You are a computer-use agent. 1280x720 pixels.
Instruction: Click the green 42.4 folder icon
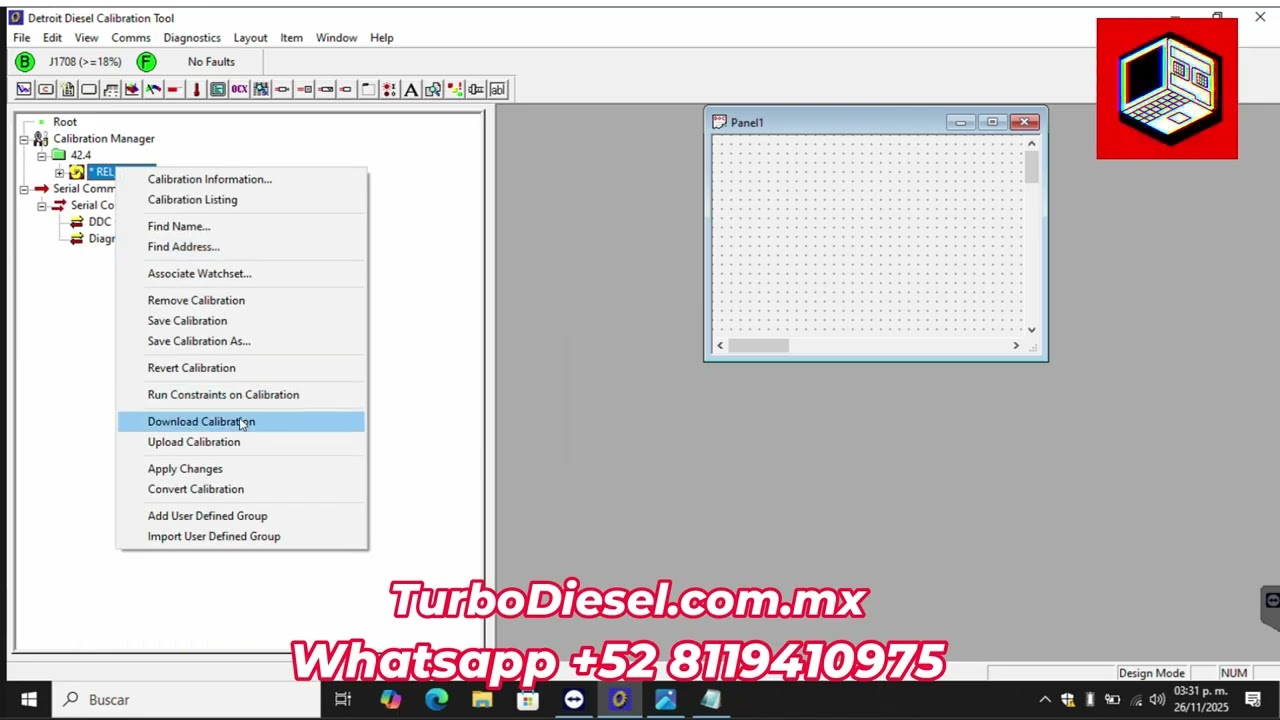pos(59,155)
